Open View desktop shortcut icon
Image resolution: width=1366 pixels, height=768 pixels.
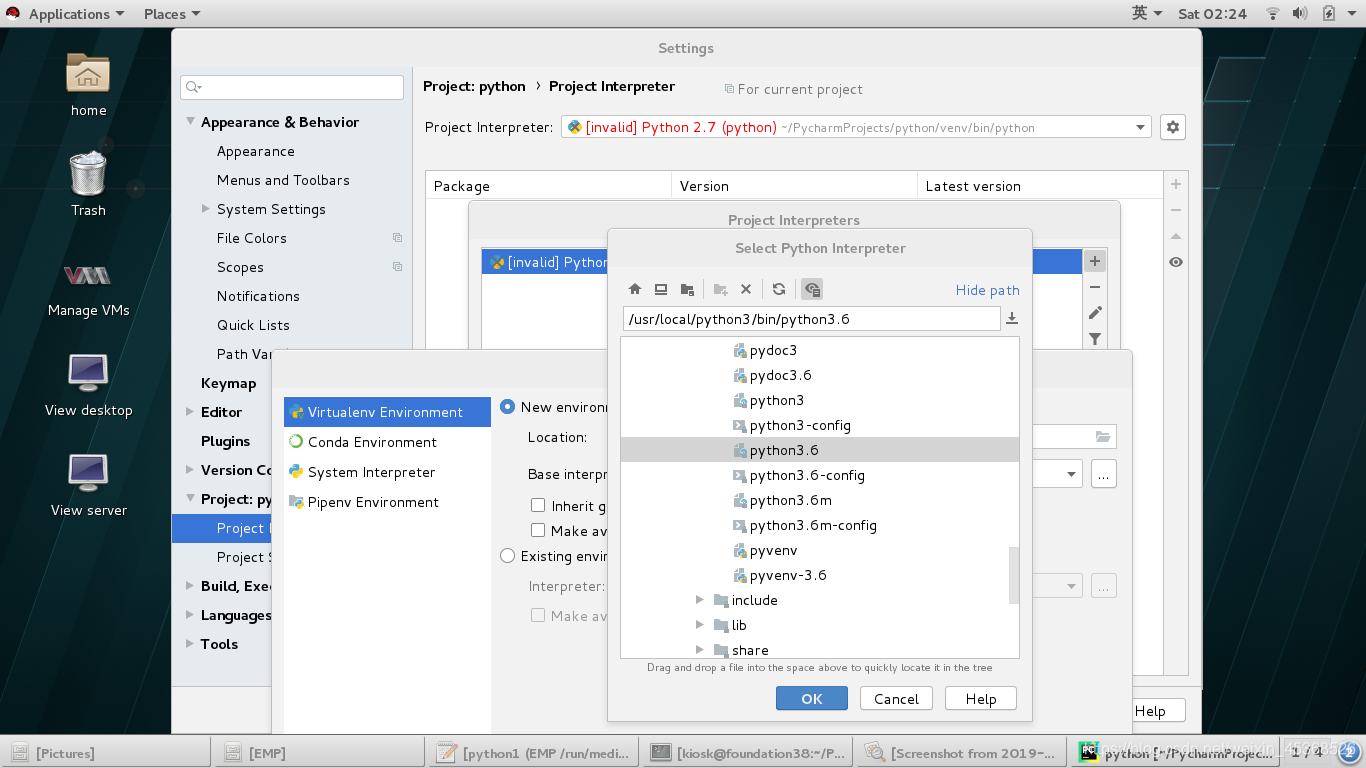point(88,372)
